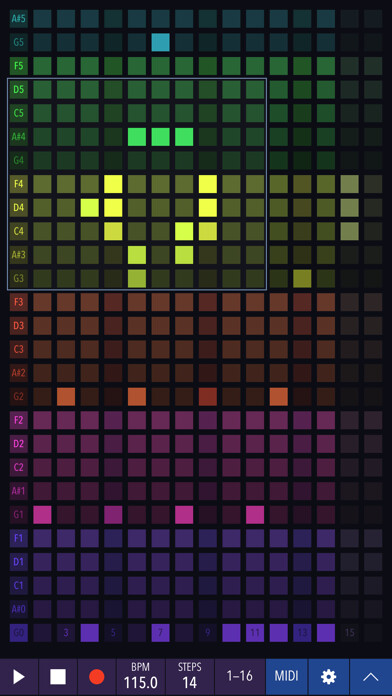Tap the F4 note row label

[19, 184]
